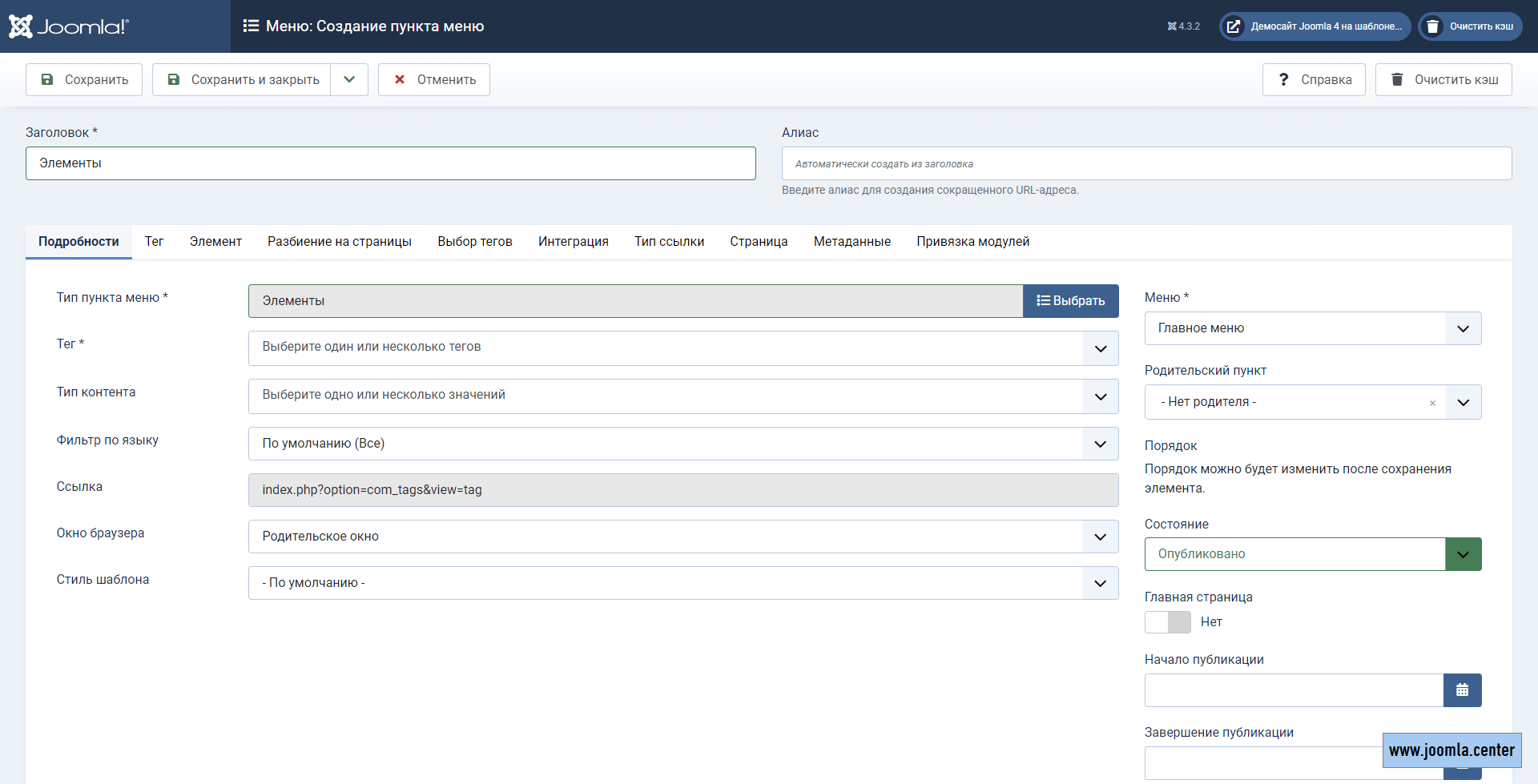Image resolution: width=1538 pixels, height=784 pixels.
Task: Click the Joomla logo icon
Action: 21,26
